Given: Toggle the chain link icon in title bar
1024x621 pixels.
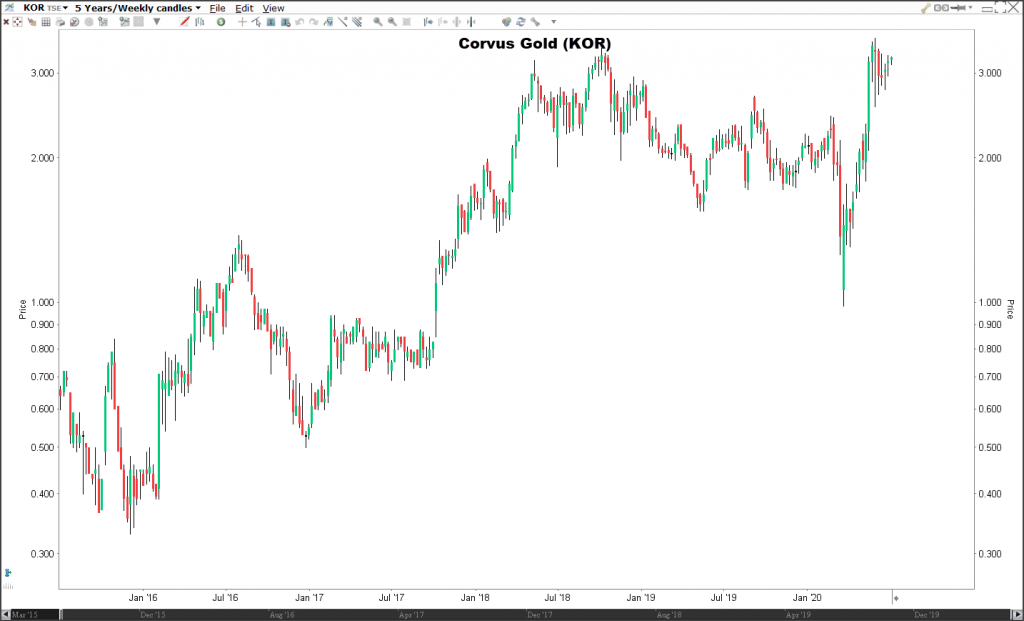Looking at the screenshot, I should [941, 8].
